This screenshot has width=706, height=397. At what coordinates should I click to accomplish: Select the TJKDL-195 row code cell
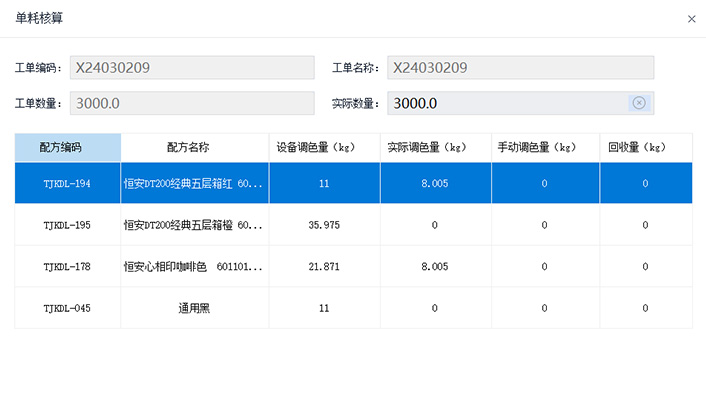tap(68, 225)
